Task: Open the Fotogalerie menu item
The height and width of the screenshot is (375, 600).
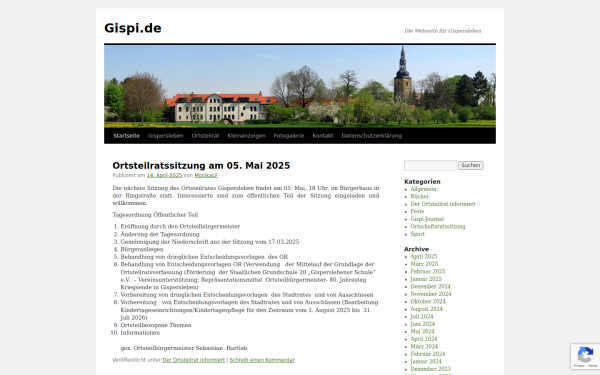Action: [289, 136]
